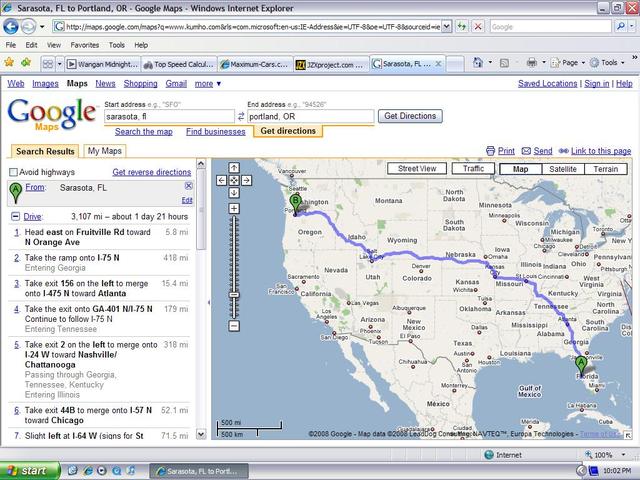Toggle the Traffic overlay button

click(x=473, y=169)
